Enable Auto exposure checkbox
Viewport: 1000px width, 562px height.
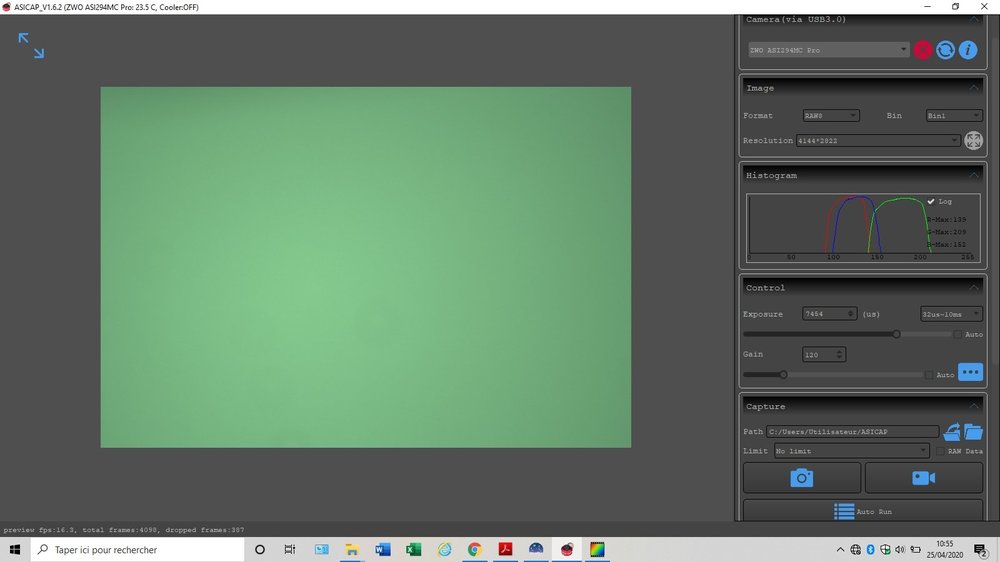coord(957,334)
